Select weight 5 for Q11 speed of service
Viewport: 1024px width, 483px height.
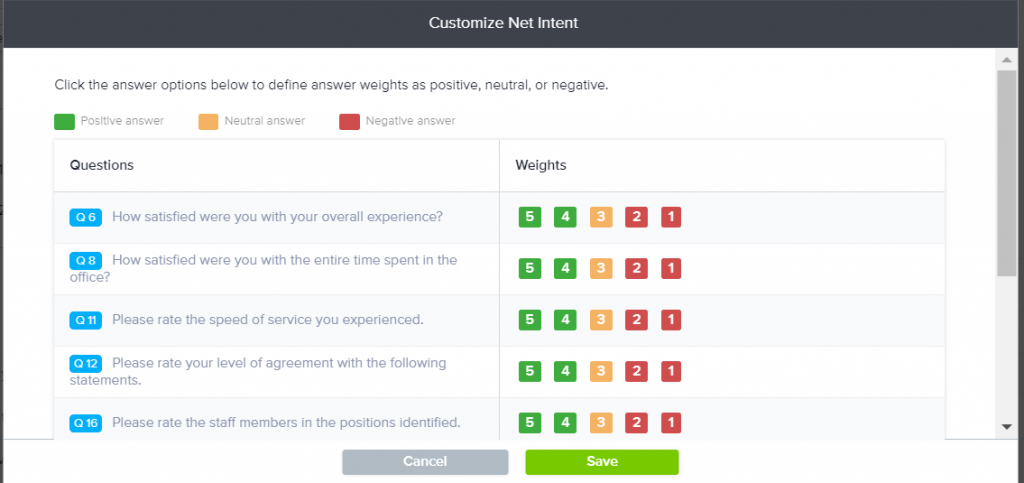pyautogui.click(x=530, y=320)
